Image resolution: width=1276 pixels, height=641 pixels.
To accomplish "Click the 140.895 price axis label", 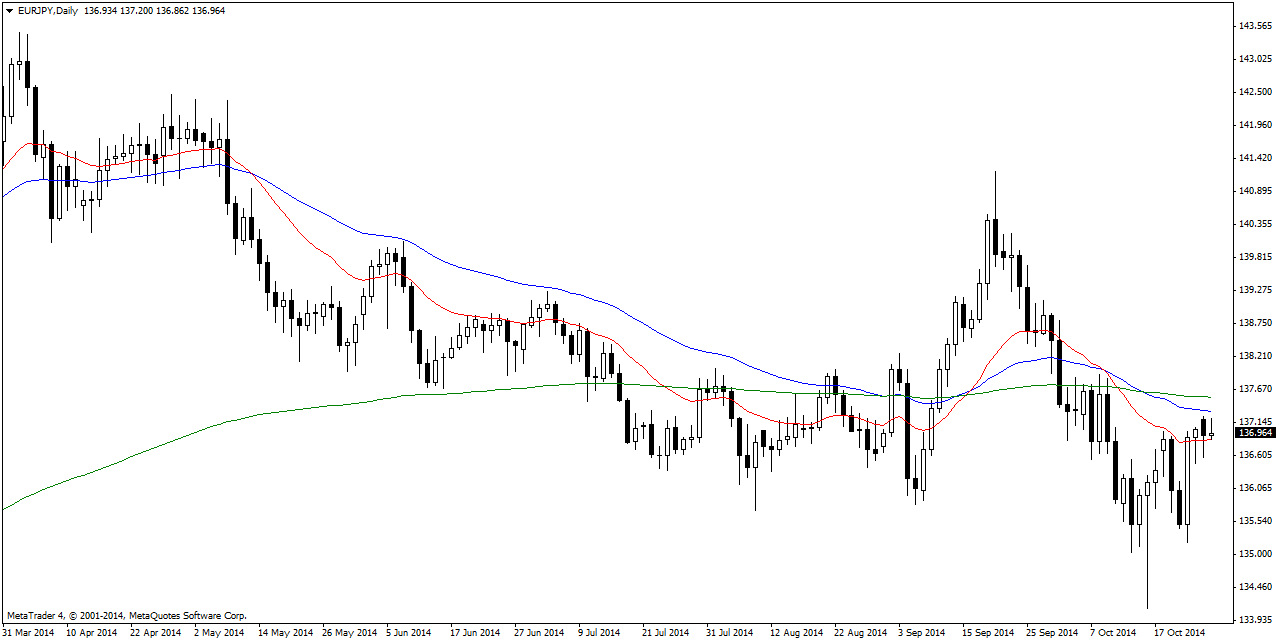I will (1254, 191).
